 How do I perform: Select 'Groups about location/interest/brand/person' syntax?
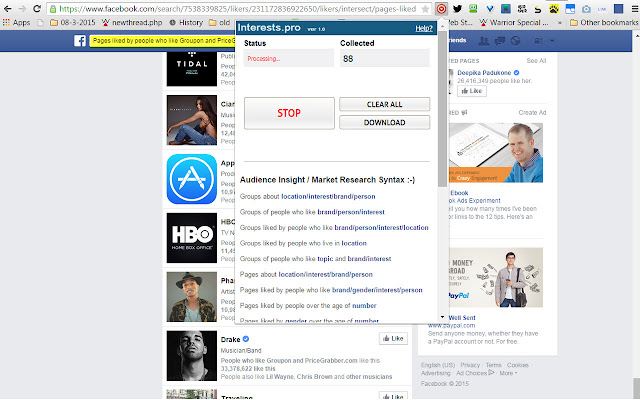307,196
